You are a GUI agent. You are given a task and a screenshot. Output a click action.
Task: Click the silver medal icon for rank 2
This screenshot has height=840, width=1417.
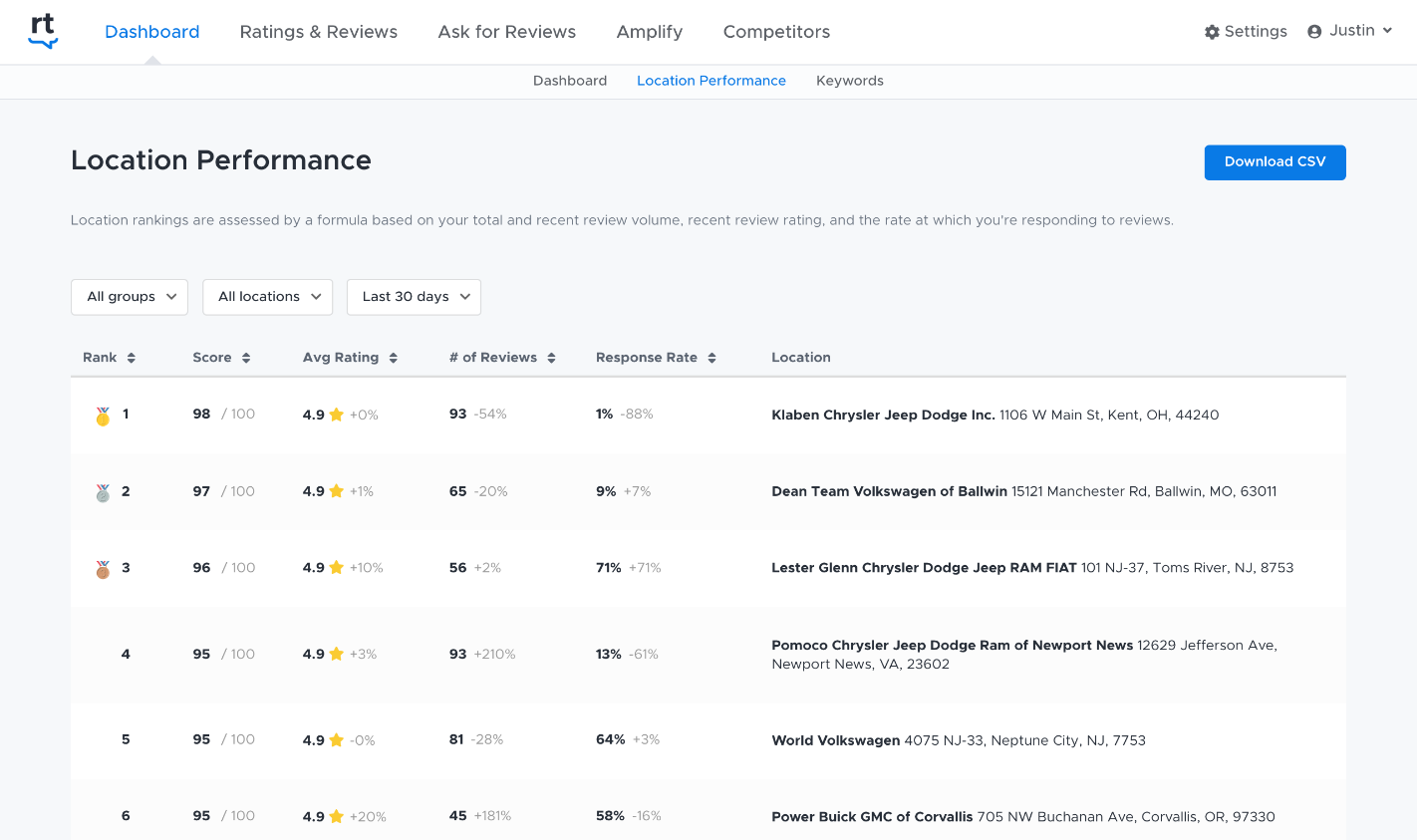[103, 492]
